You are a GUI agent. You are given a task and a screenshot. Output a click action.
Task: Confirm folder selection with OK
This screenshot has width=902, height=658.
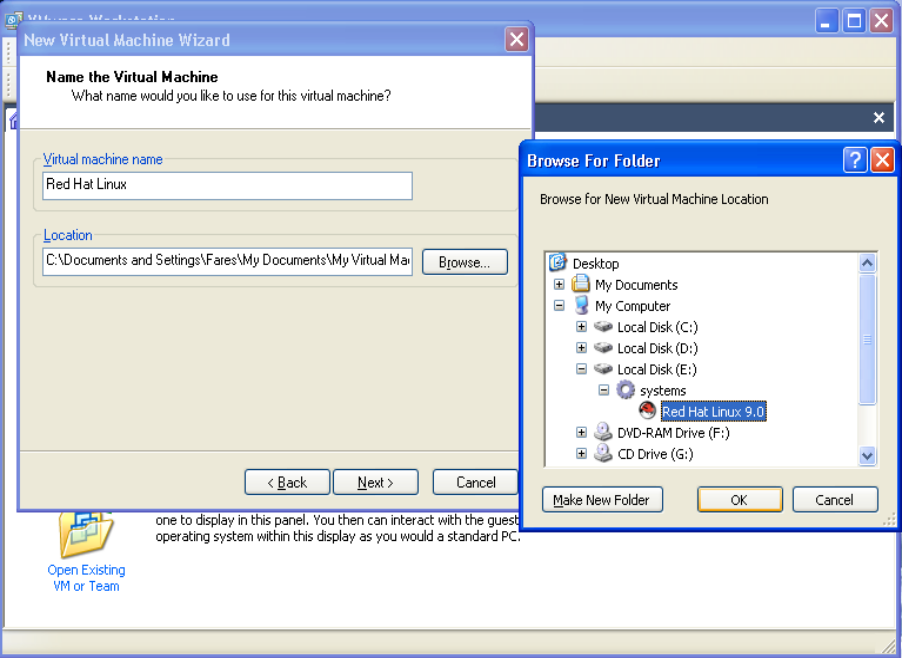click(739, 500)
